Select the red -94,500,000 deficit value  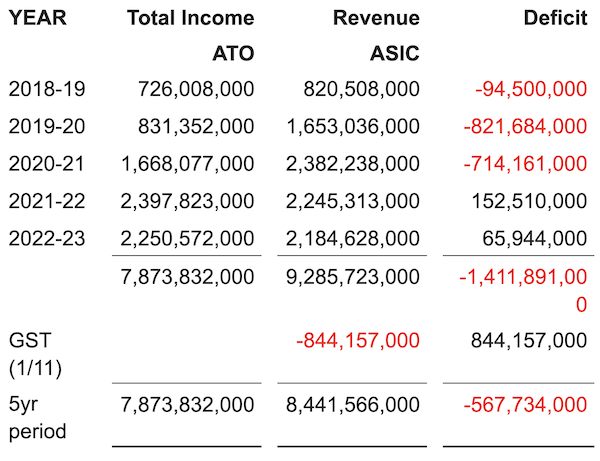532,89
